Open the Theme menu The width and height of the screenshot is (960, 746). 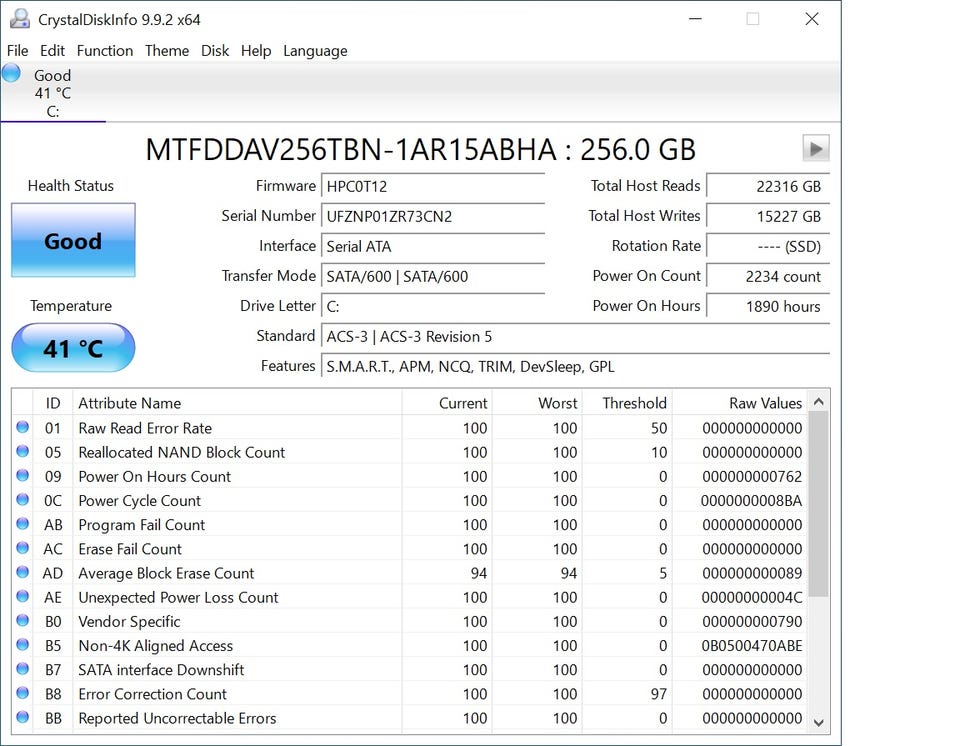pyautogui.click(x=167, y=51)
